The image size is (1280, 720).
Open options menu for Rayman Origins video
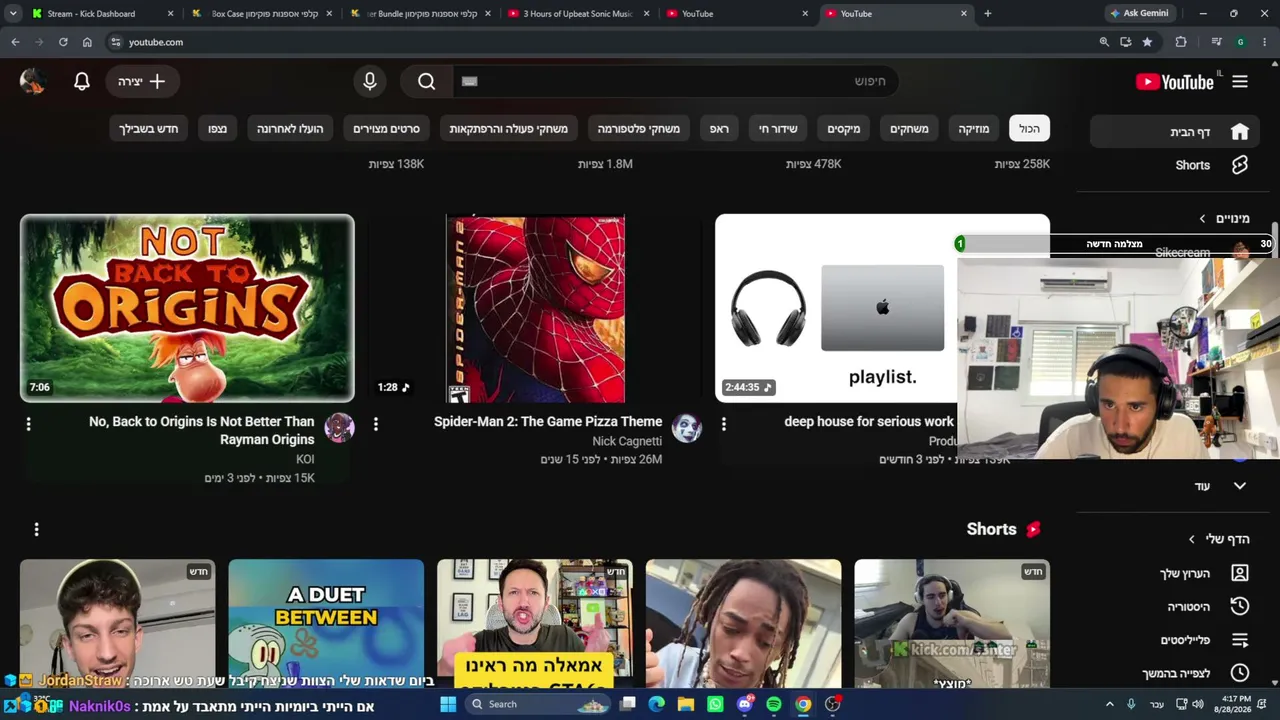pyautogui.click(x=28, y=424)
